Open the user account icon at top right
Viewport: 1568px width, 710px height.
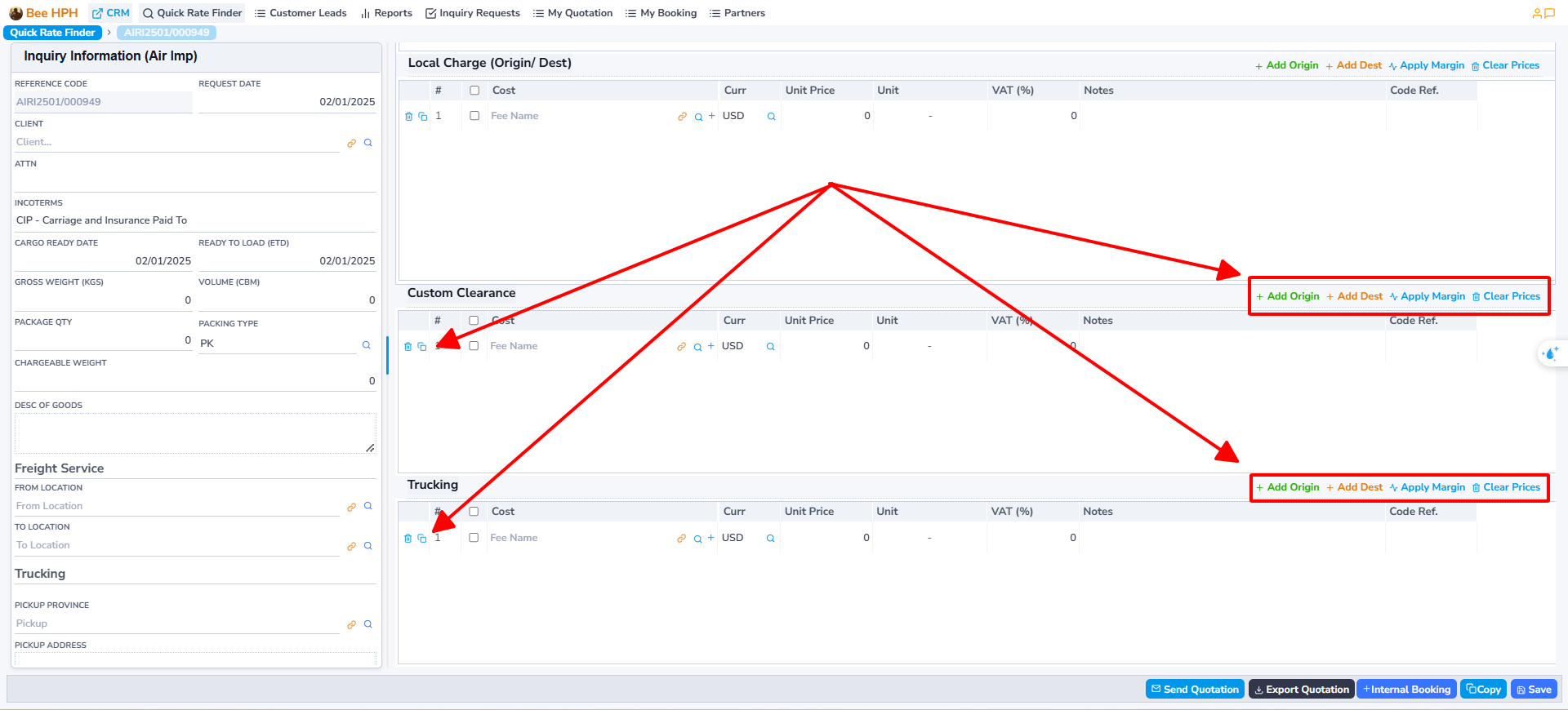pyautogui.click(x=1537, y=13)
